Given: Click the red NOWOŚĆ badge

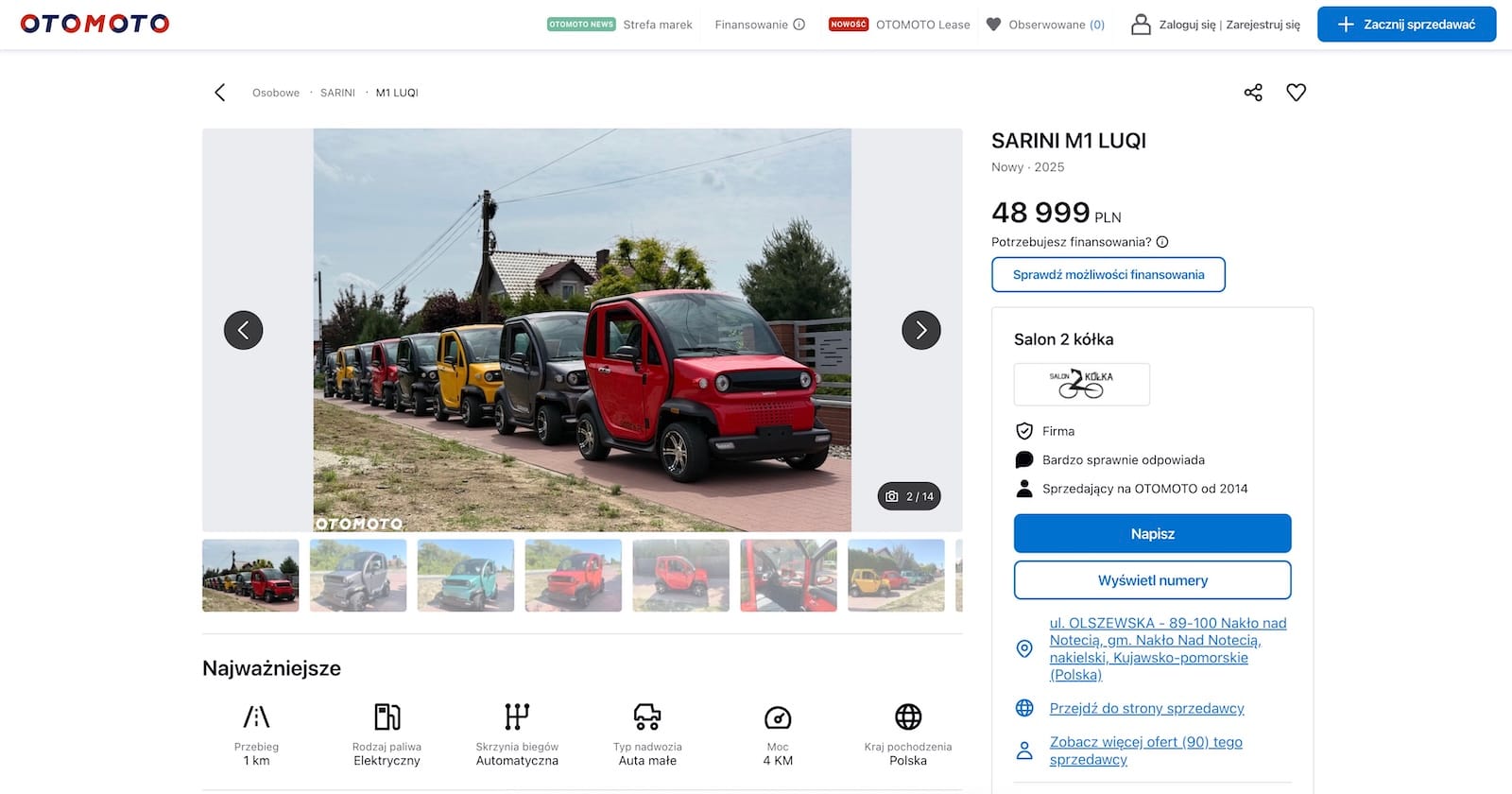Looking at the screenshot, I should click(849, 25).
